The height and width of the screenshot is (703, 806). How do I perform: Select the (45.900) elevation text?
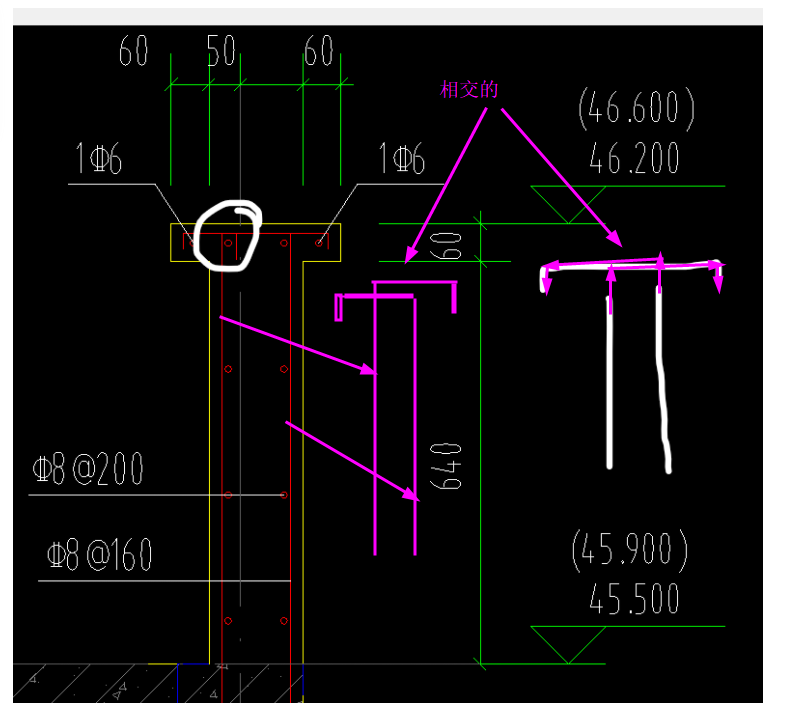[630, 549]
